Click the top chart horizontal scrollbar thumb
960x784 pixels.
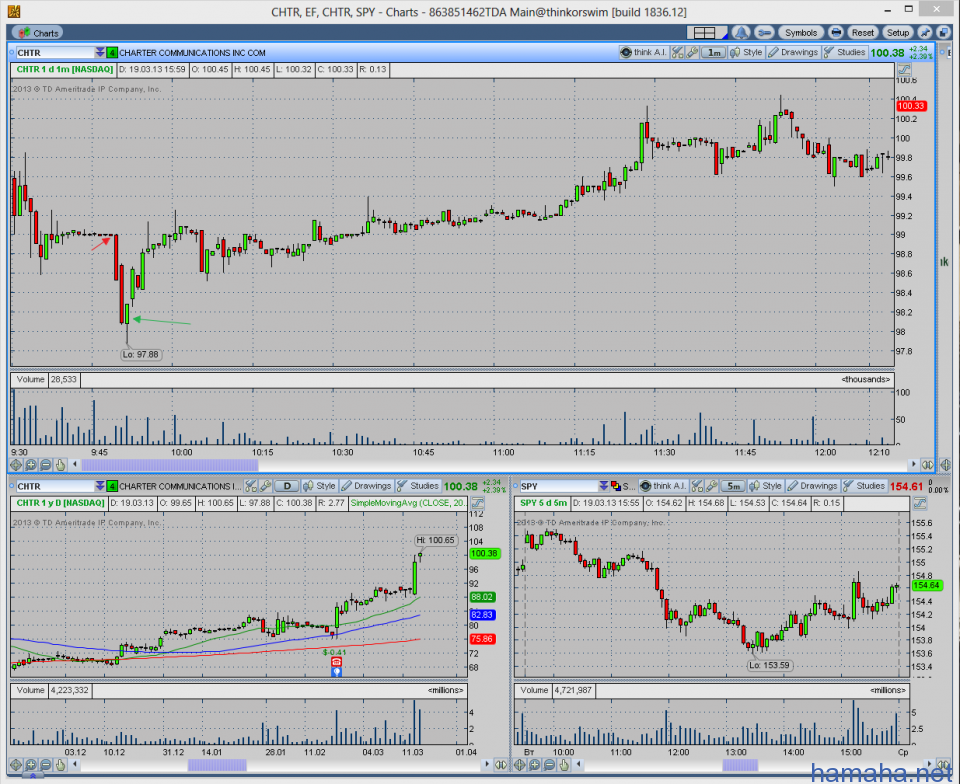[x=170, y=465]
